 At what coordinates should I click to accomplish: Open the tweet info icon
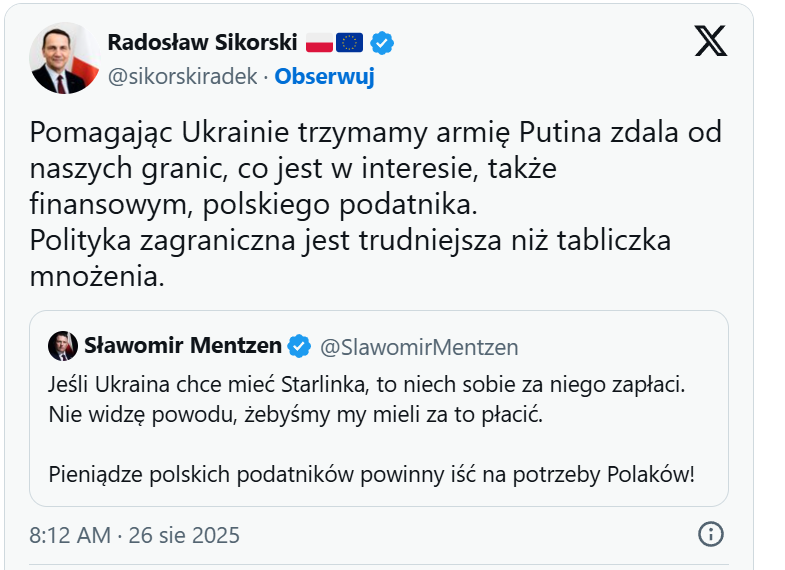pos(709,534)
